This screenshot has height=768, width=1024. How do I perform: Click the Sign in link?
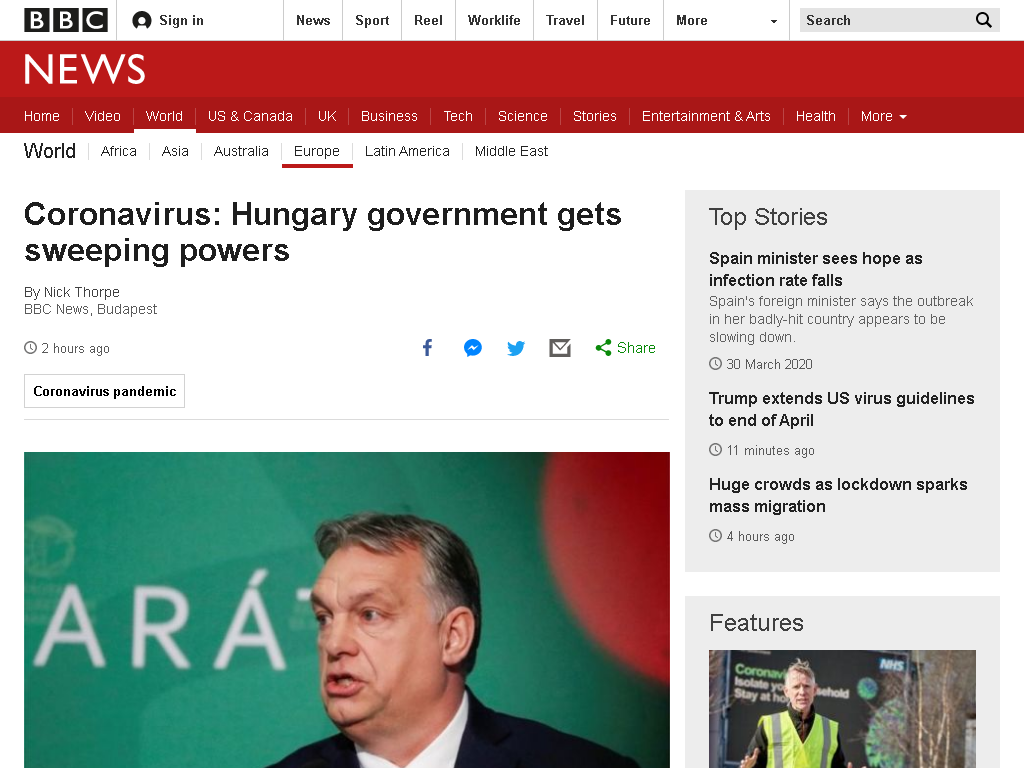tap(182, 21)
